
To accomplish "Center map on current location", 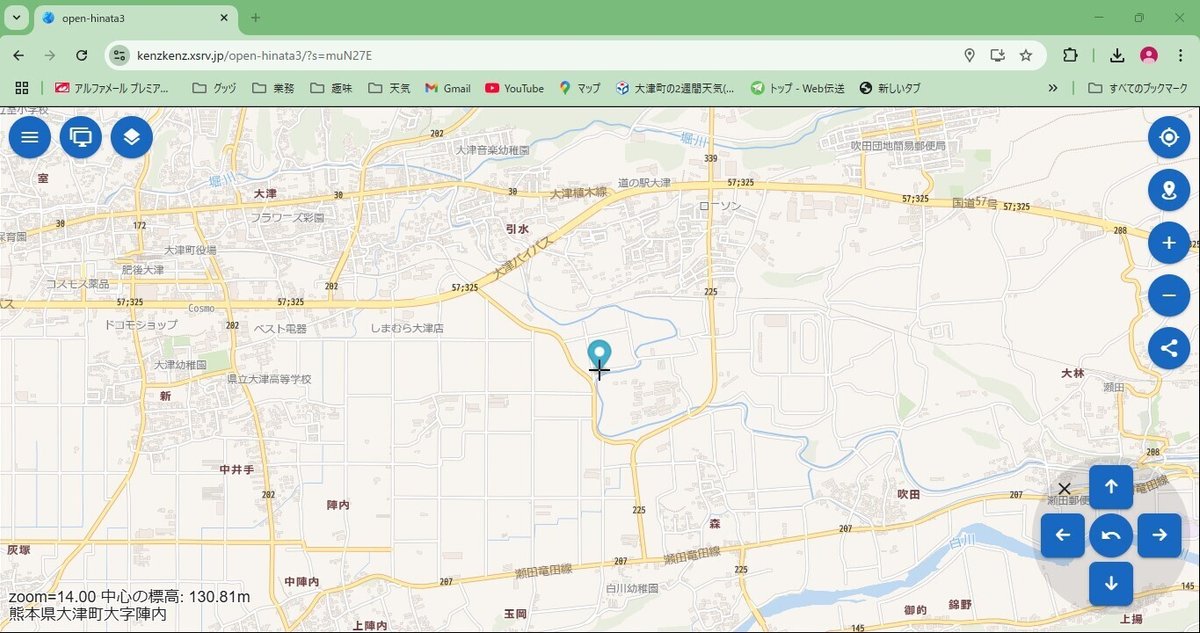I will [1169, 137].
